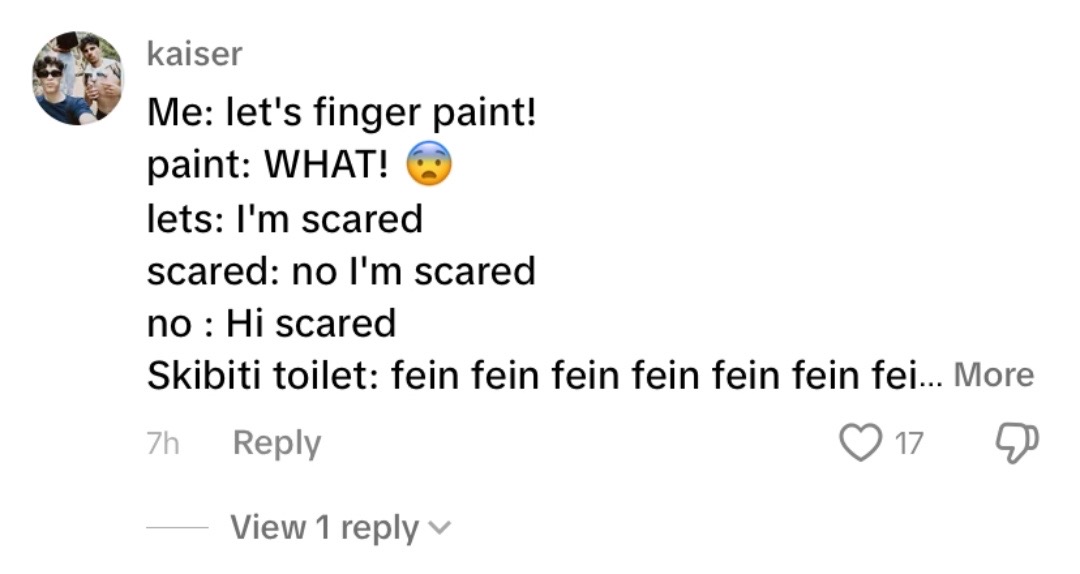Click the chevron beside View 1 reply

pos(439,529)
